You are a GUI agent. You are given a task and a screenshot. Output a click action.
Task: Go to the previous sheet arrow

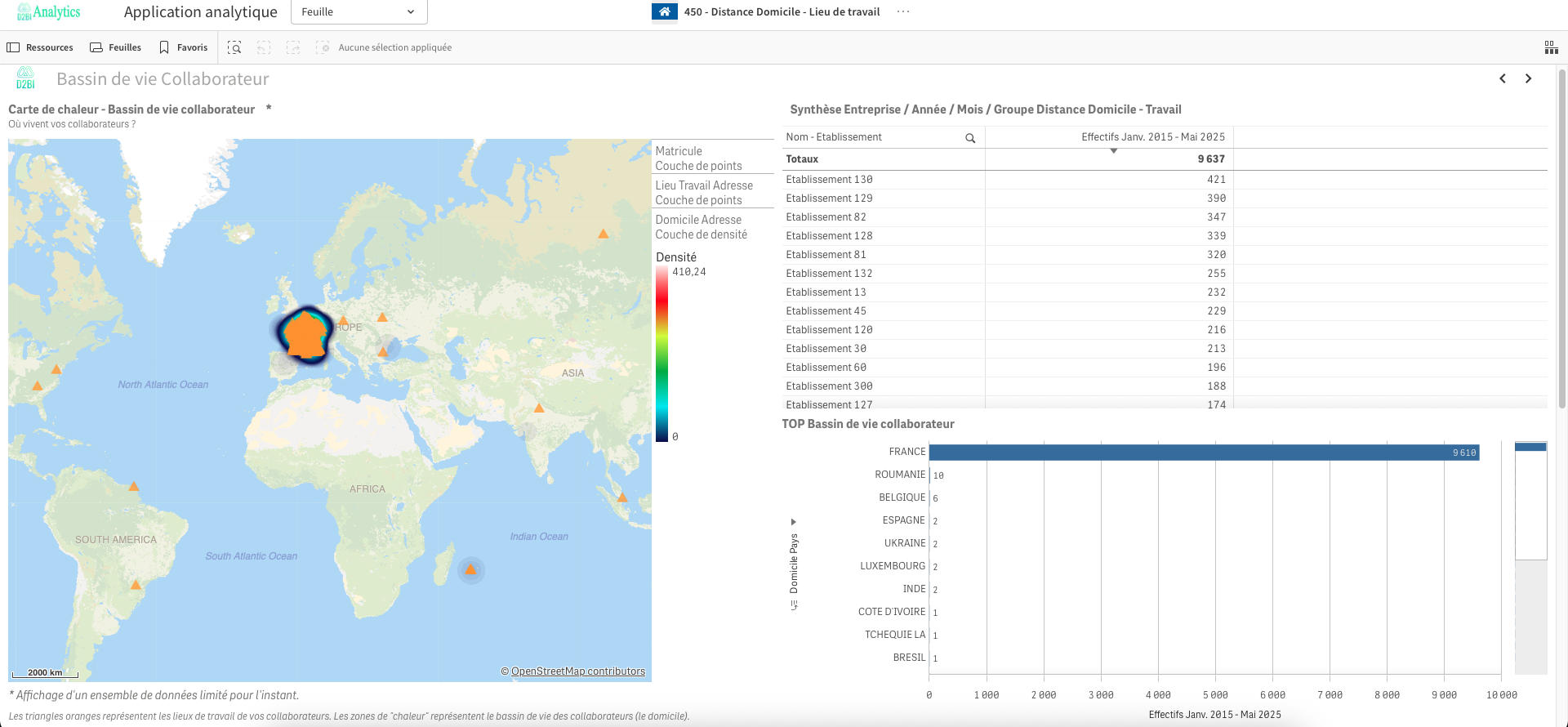[x=1502, y=78]
